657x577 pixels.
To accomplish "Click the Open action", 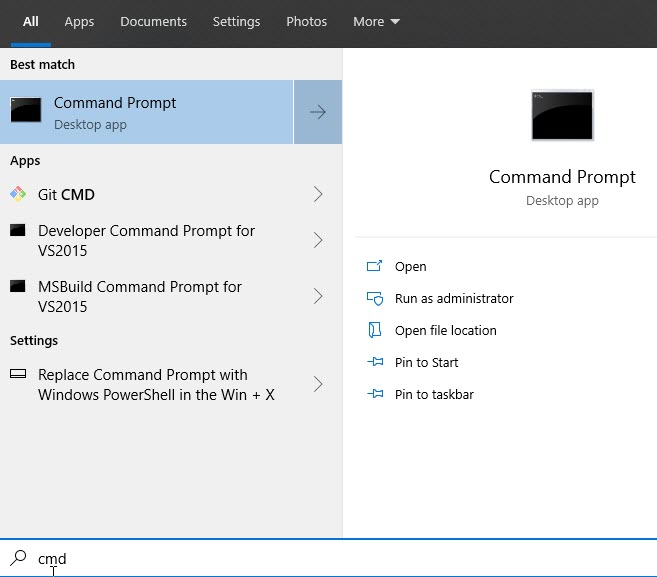I will point(410,267).
